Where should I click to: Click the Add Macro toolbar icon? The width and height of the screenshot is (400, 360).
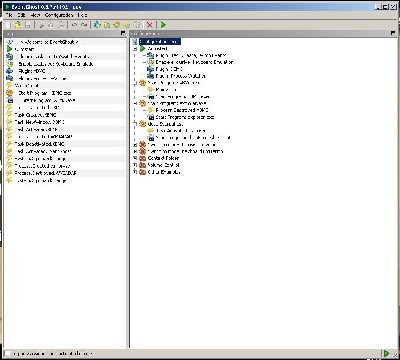(117, 25)
